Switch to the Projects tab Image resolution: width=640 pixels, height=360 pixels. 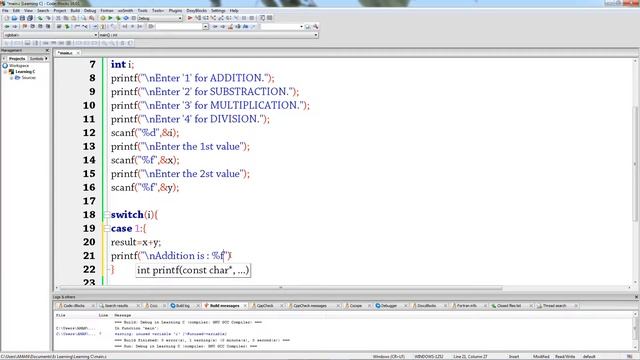coord(17,59)
